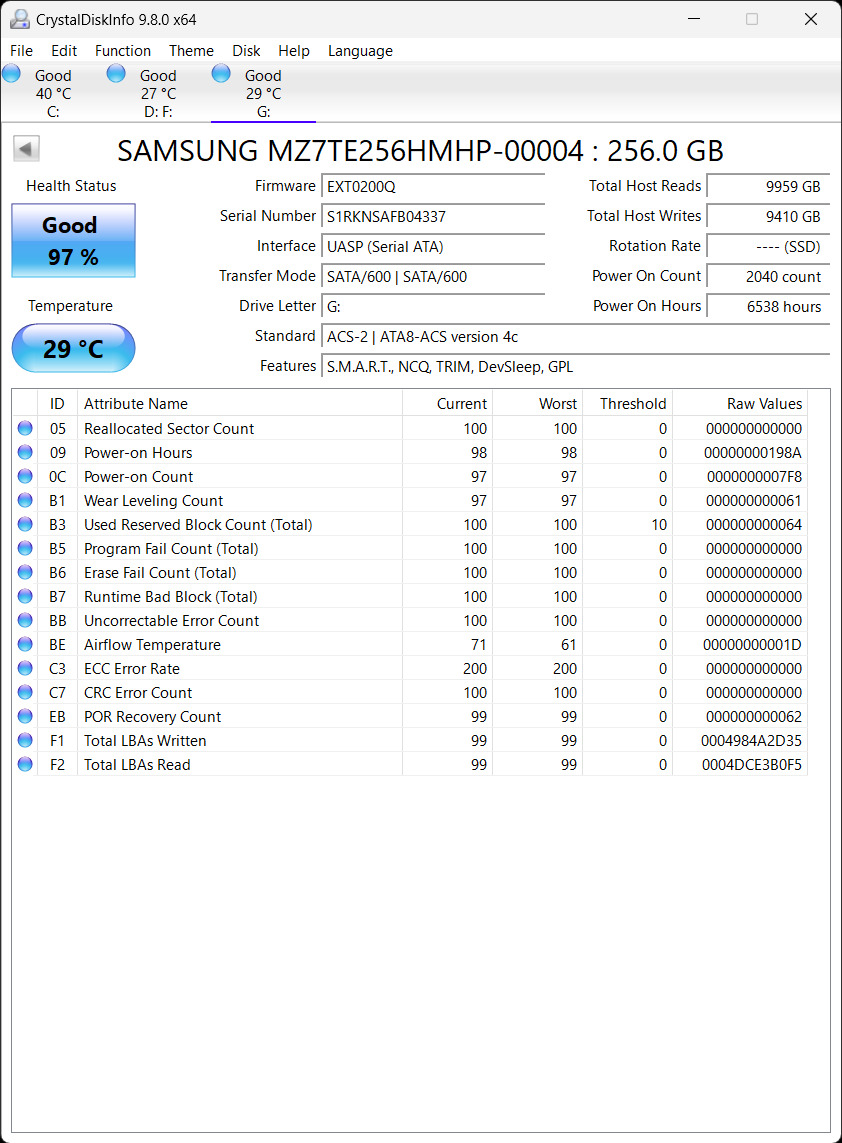The height and width of the screenshot is (1143, 842).
Task: Click the Worst column header
Action: pyautogui.click(x=537, y=403)
